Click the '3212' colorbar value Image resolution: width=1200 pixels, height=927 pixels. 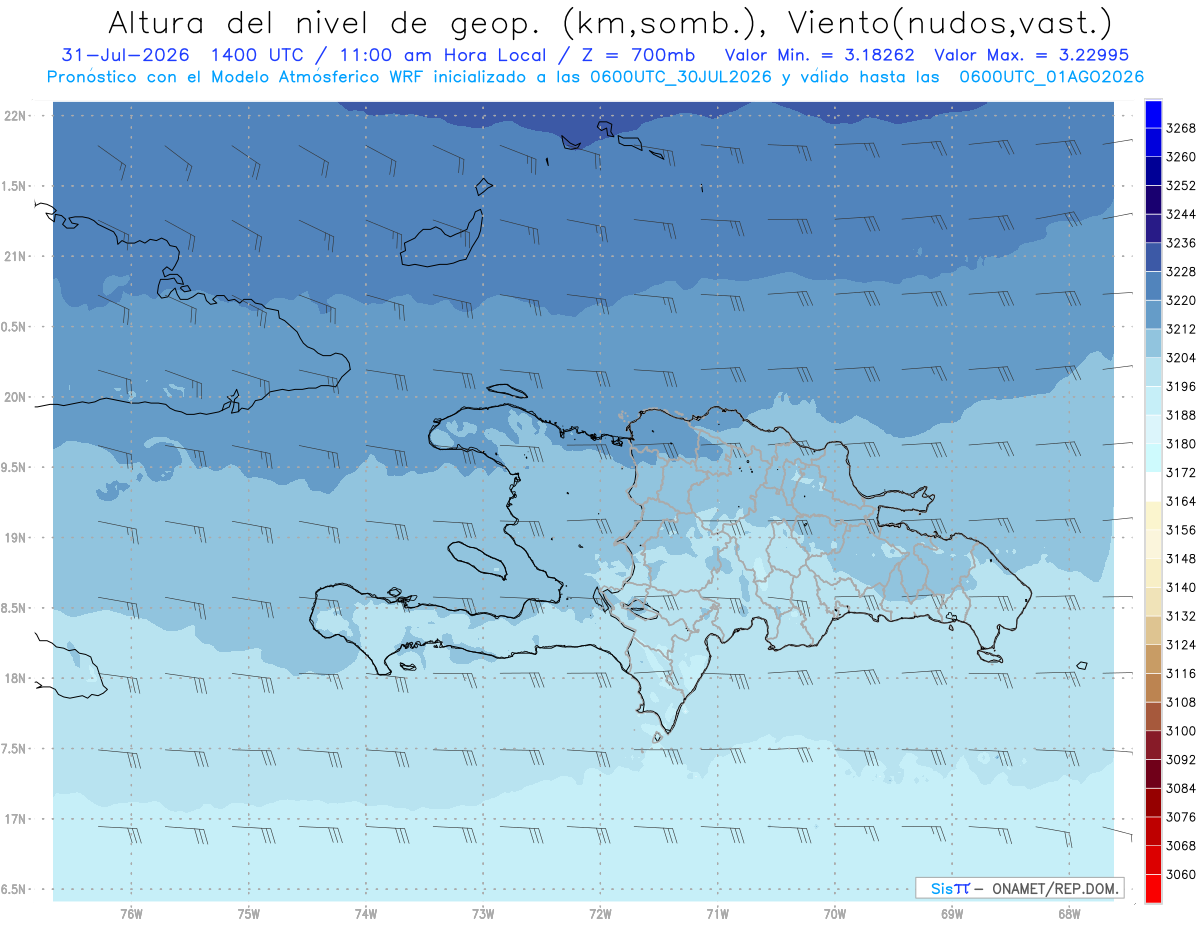click(x=1181, y=329)
